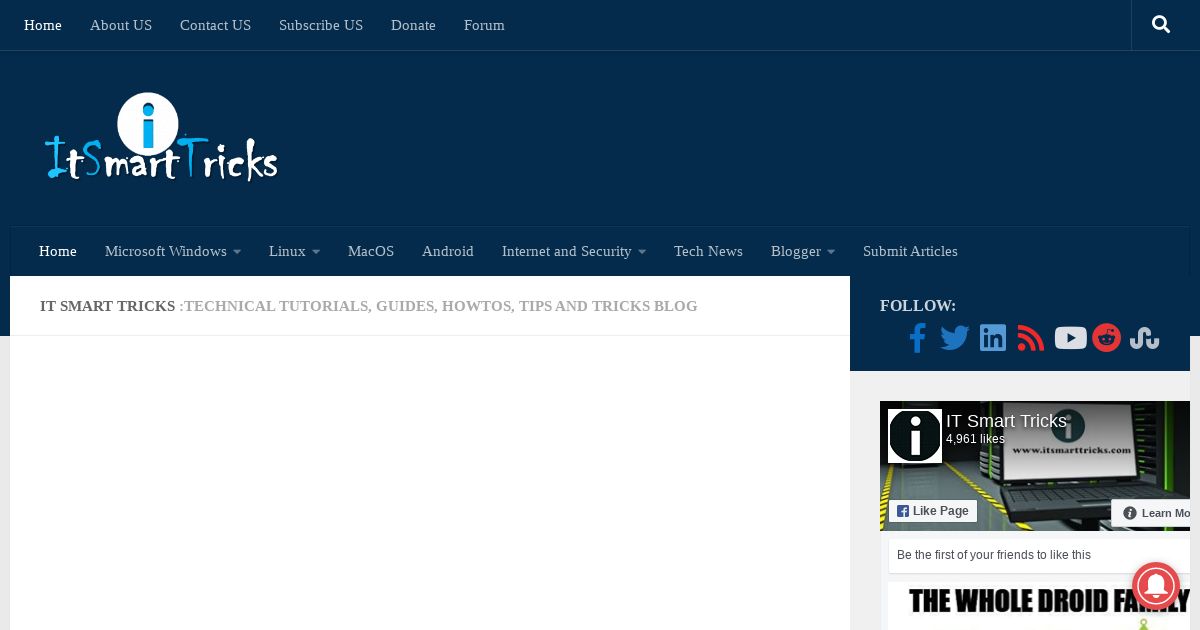Image resolution: width=1200 pixels, height=630 pixels.
Task: Open the StumbleUpon follow icon
Action: click(x=1145, y=339)
